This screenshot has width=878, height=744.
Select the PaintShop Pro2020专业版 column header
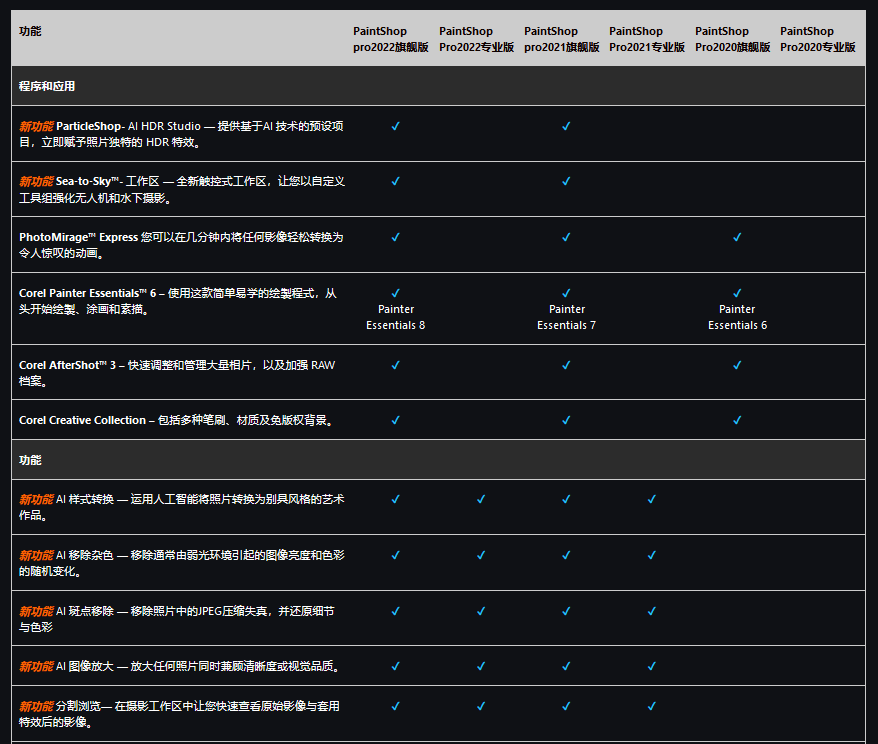[x=818, y=39]
